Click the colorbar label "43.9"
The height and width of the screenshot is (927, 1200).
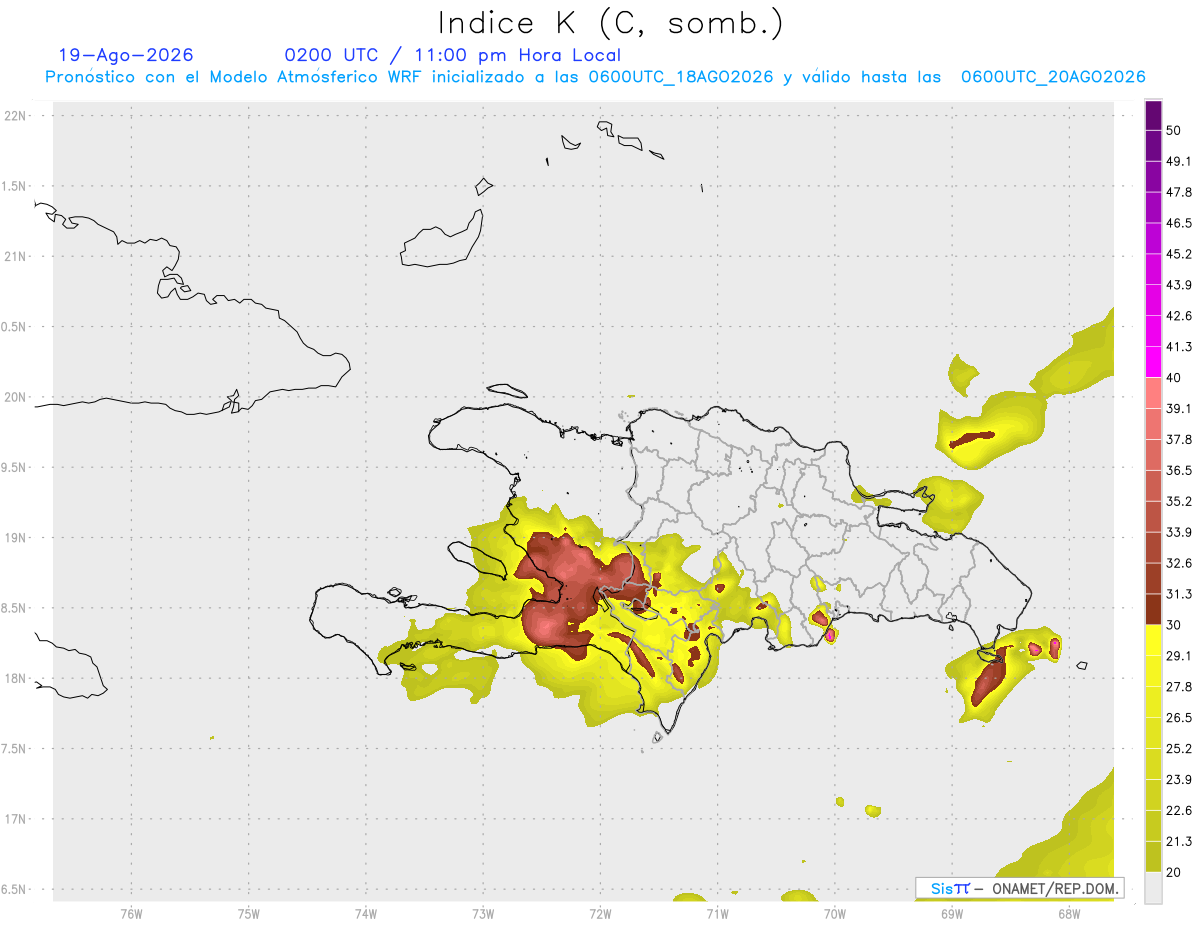click(x=1179, y=285)
